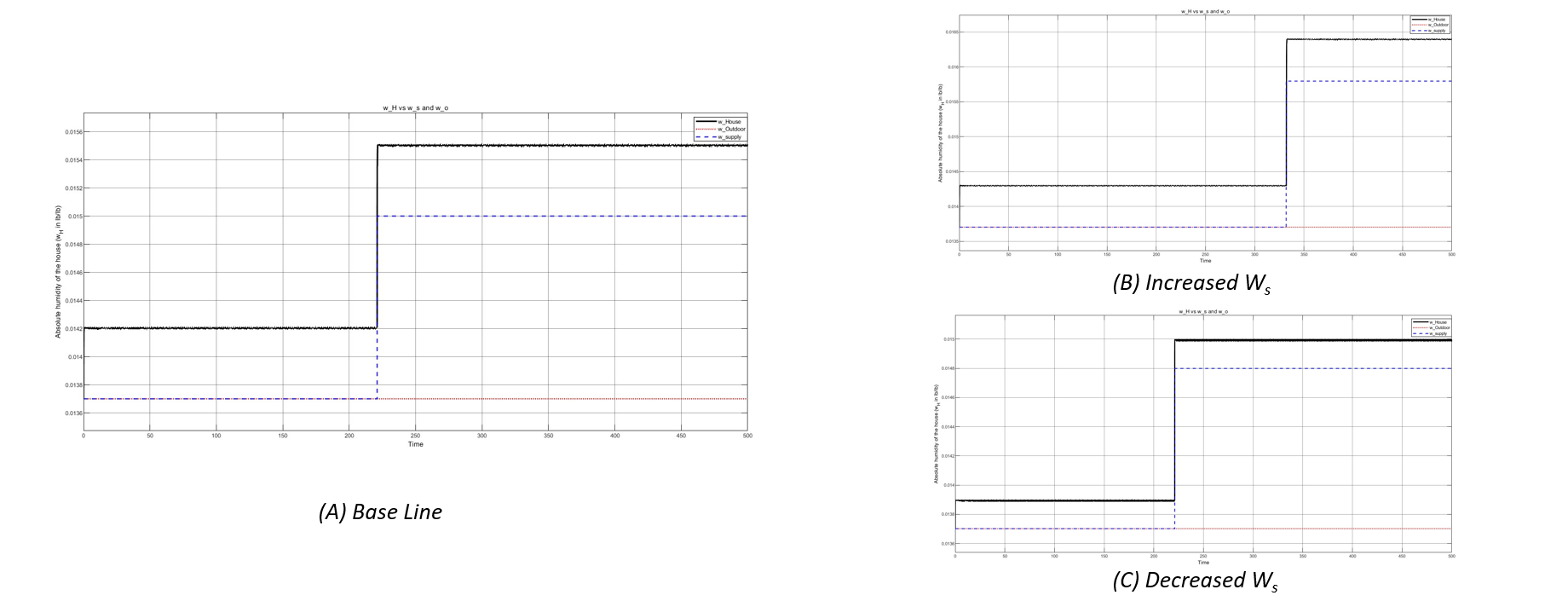Viewport: 1568px width, 601px height.
Task: Click the 100 x-axis tick in Base Line plot
Action: click(x=216, y=436)
